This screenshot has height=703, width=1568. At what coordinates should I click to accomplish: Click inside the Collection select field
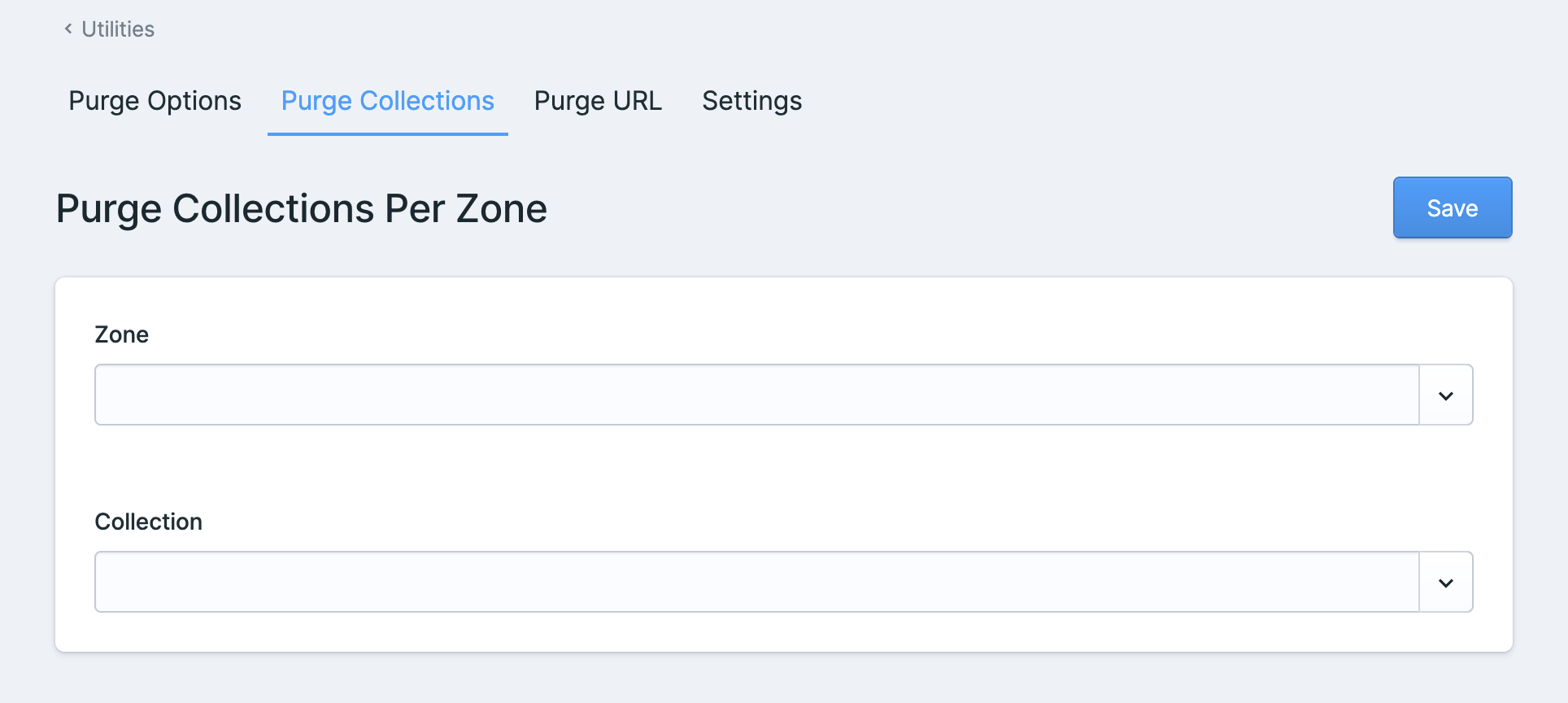coord(756,583)
